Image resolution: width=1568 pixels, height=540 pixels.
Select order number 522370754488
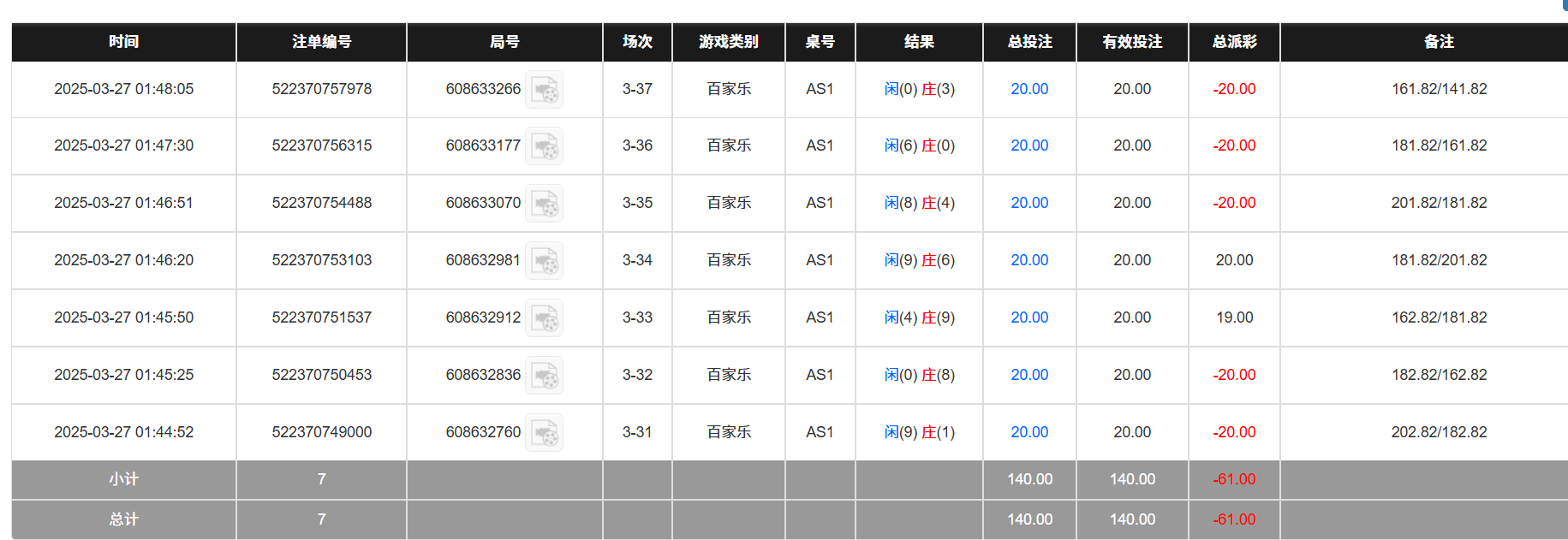point(321,203)
